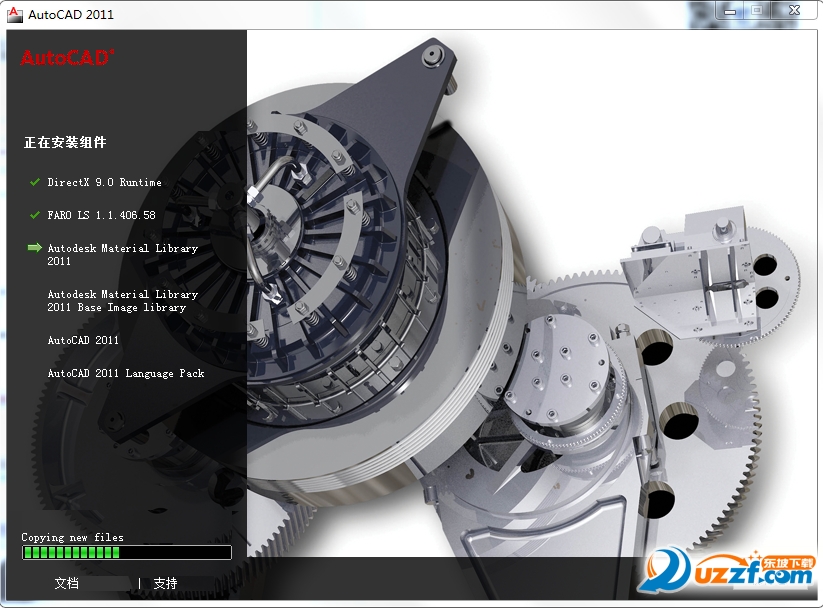Select the 'FARO LS 1.1.406.58' text

click(101, 215)
